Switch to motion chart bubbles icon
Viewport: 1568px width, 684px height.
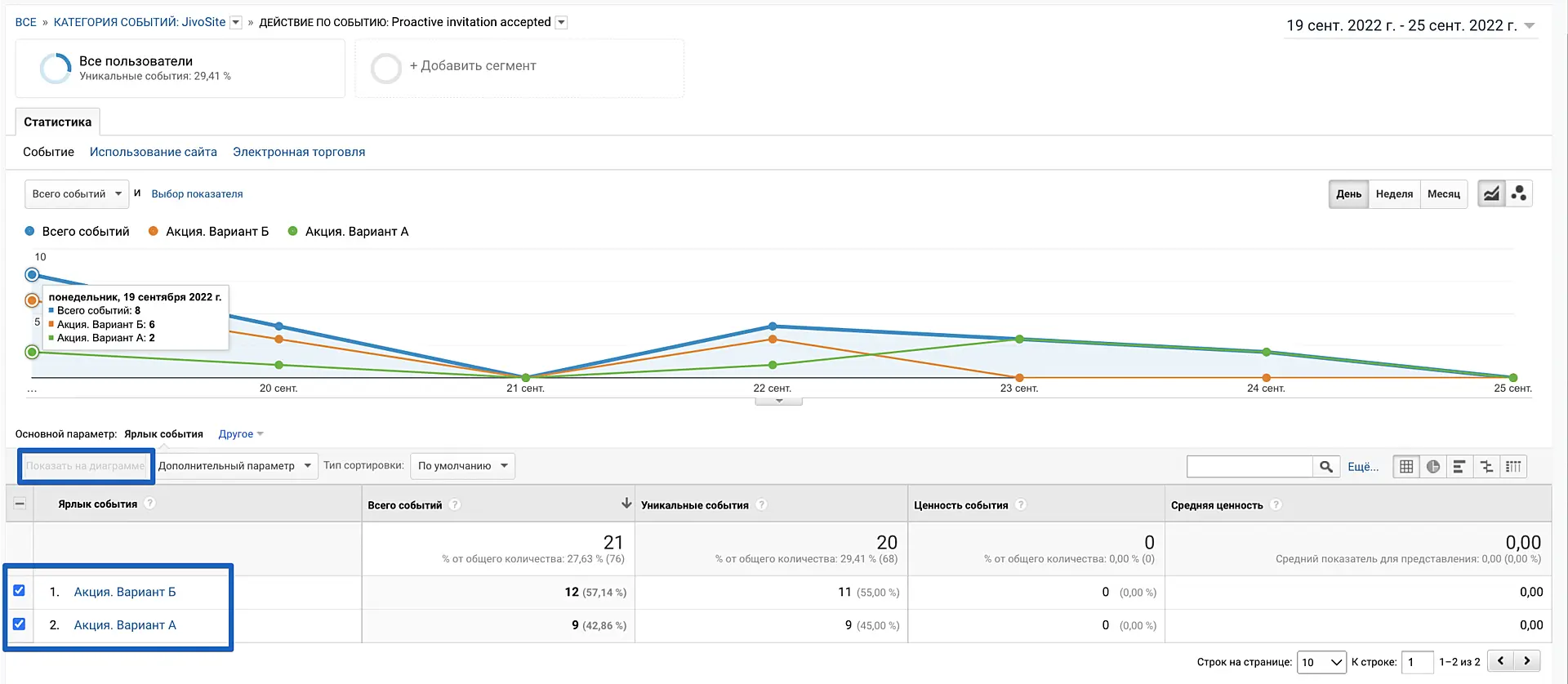(x=1519, y=194)
